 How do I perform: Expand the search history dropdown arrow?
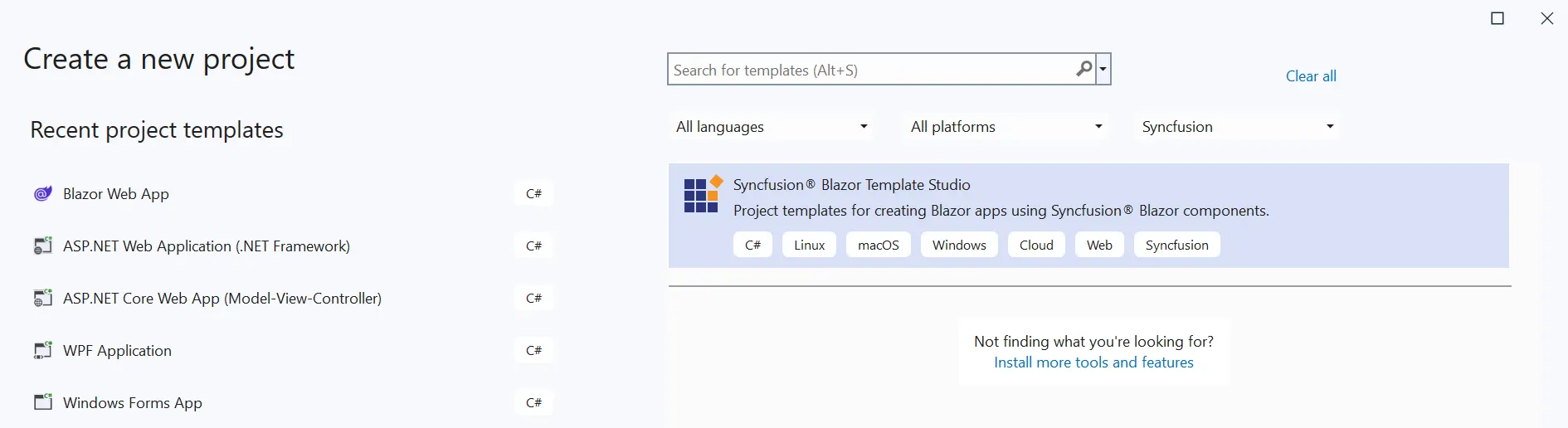(x=1103, y=70)
